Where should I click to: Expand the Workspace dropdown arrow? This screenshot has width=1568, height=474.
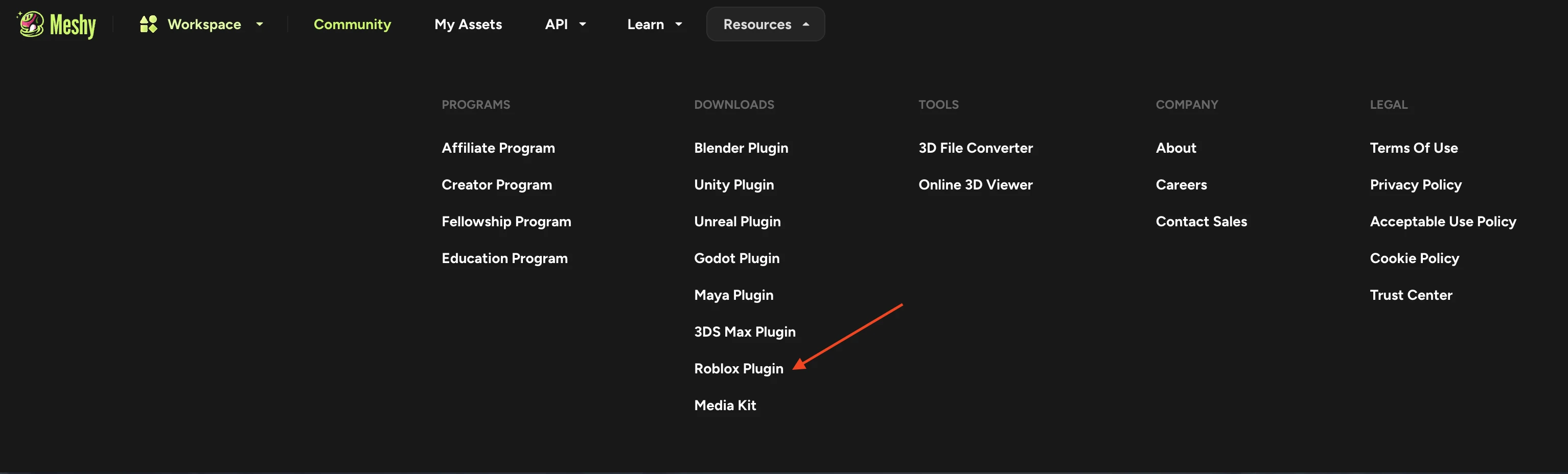point(259,25)
